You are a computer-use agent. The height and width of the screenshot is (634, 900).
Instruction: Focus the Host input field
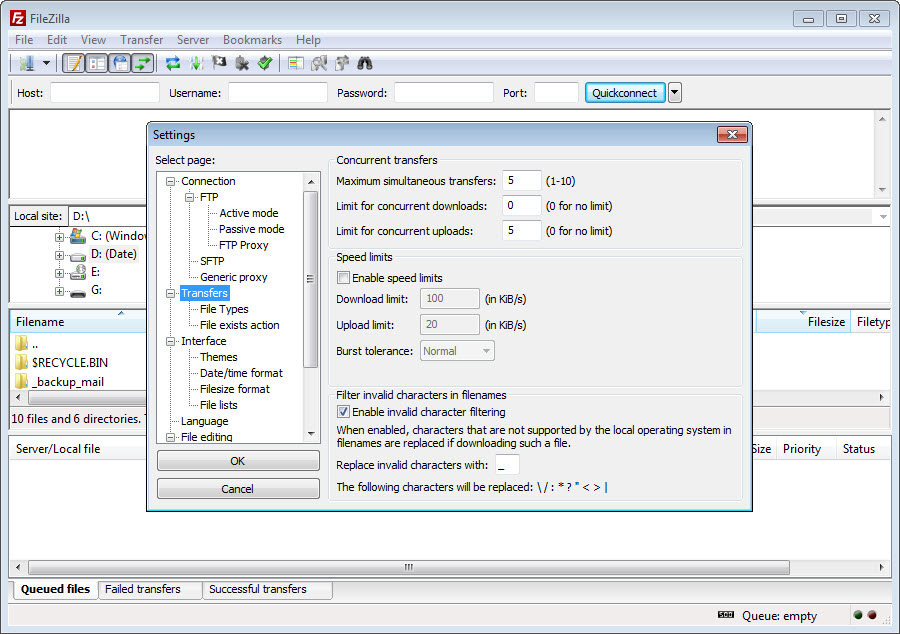pos(104,92)
